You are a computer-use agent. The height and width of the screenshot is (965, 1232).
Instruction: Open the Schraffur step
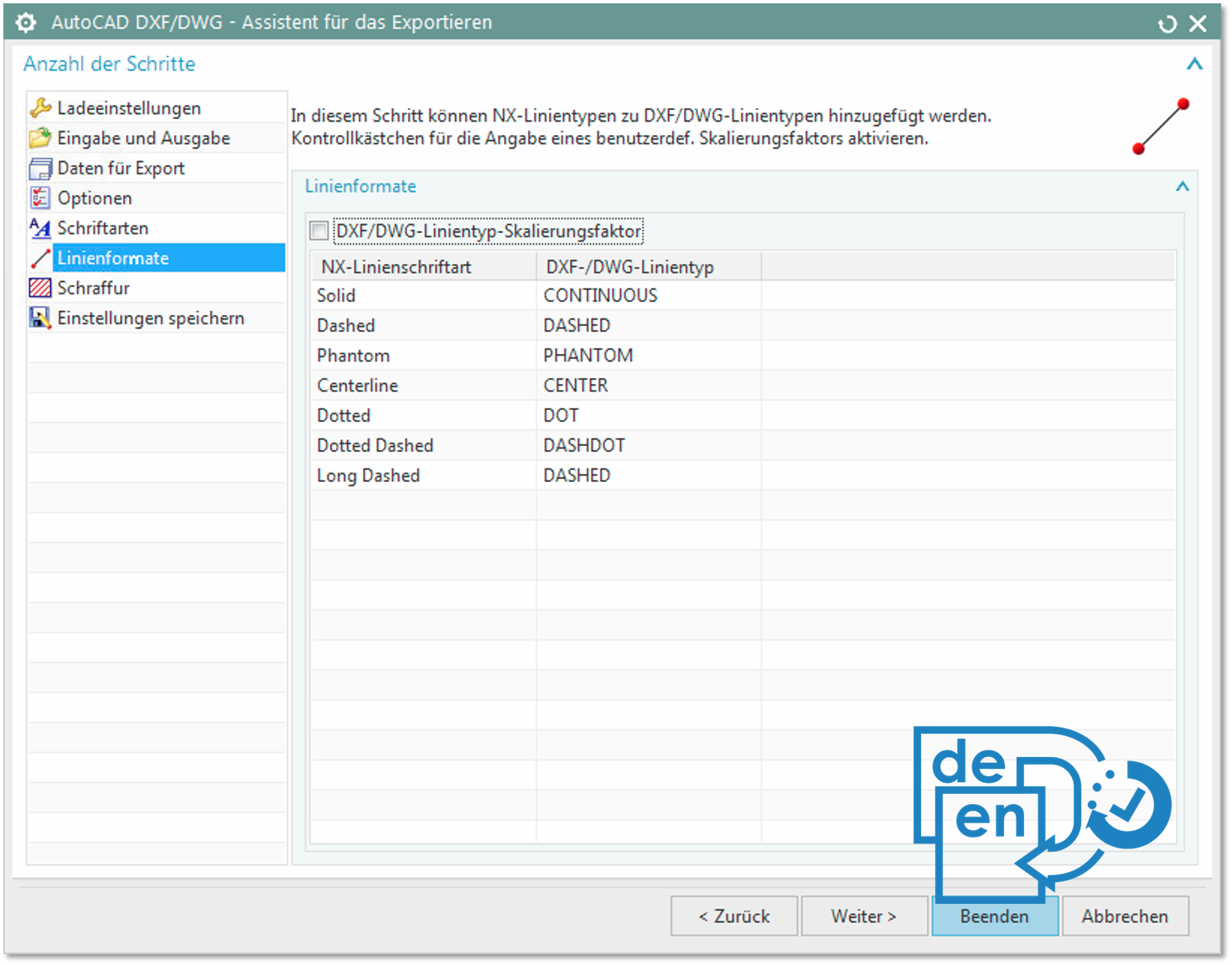[93, 288]
